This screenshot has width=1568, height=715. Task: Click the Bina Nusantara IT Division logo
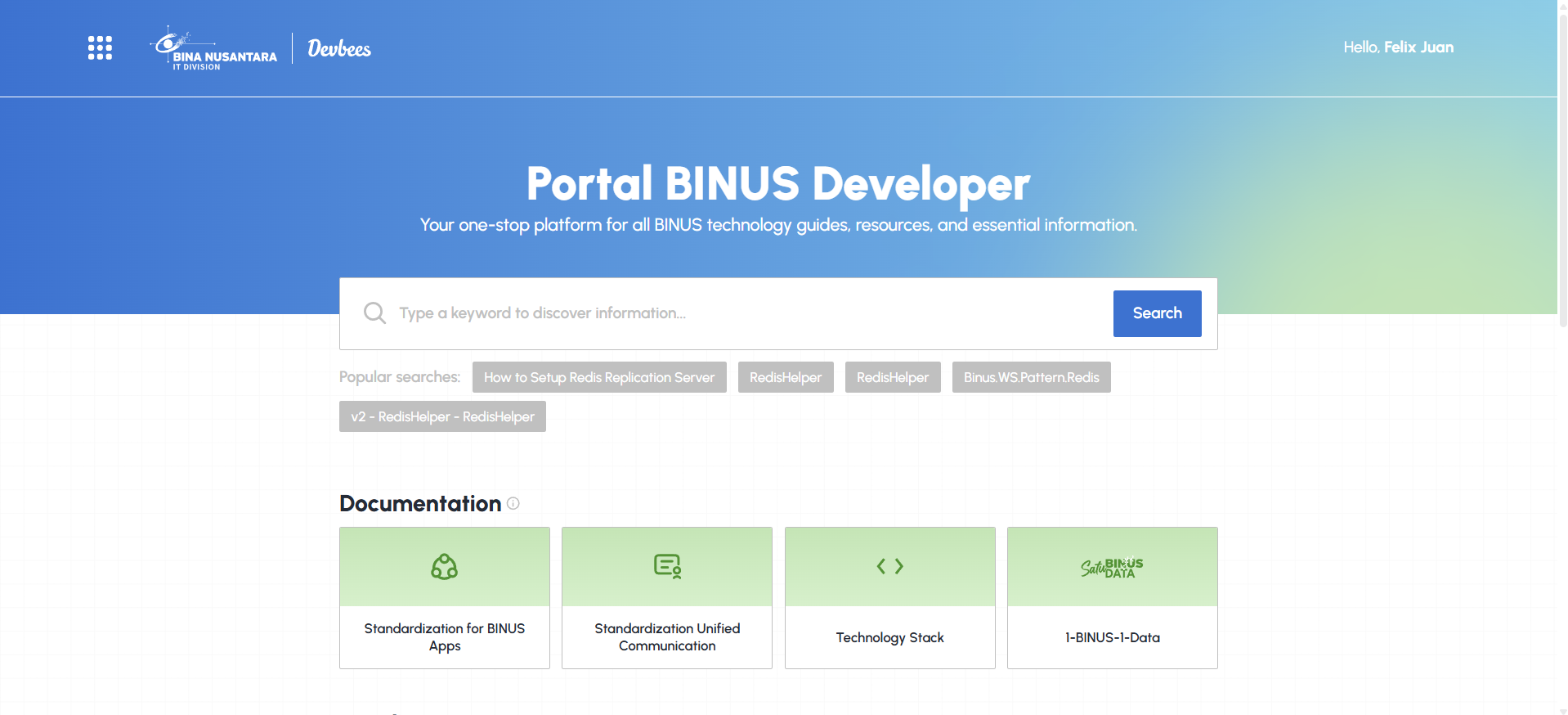click(x=214, y=48)
